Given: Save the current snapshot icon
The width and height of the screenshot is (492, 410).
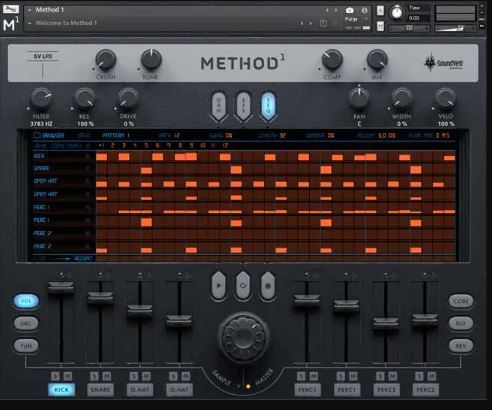Looking at the screenshot, I should pyautogui.click(x=323, y=23).
